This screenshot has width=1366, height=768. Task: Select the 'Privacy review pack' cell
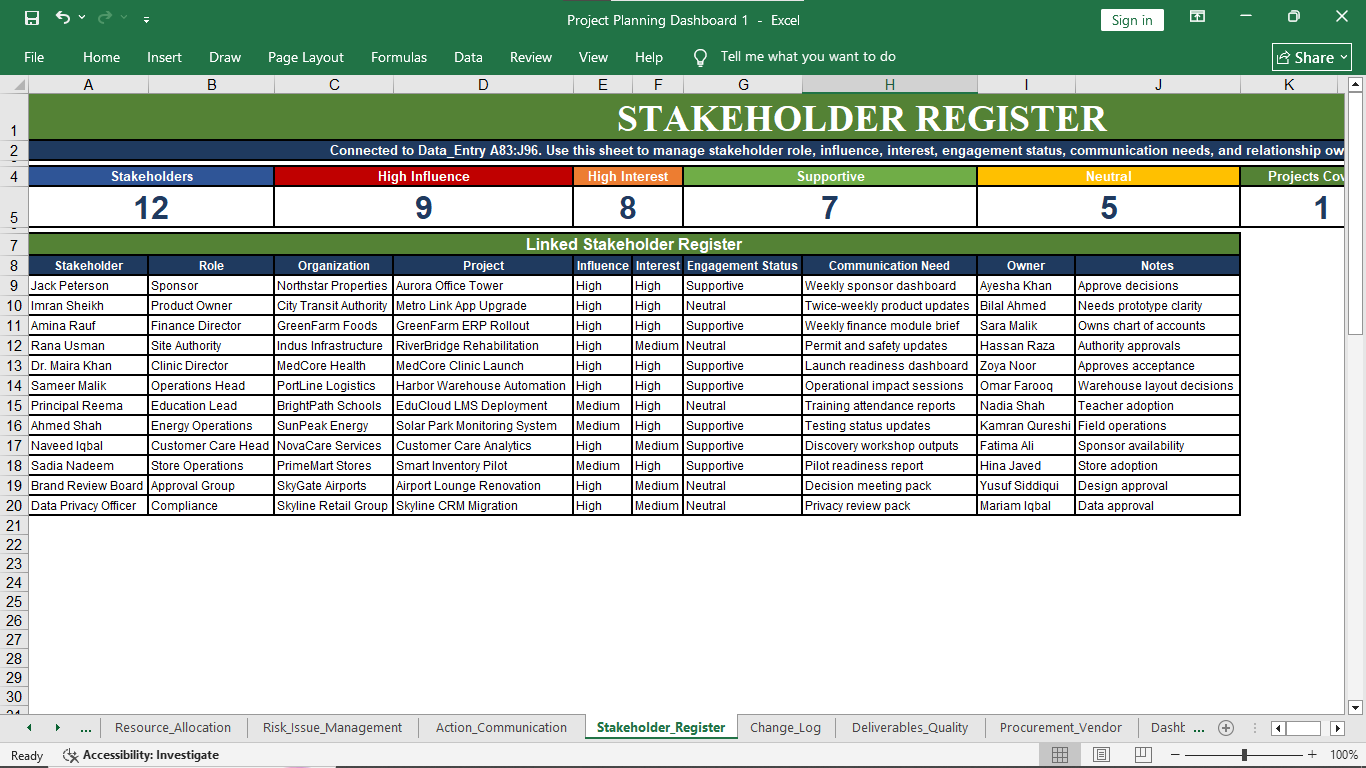889,506
